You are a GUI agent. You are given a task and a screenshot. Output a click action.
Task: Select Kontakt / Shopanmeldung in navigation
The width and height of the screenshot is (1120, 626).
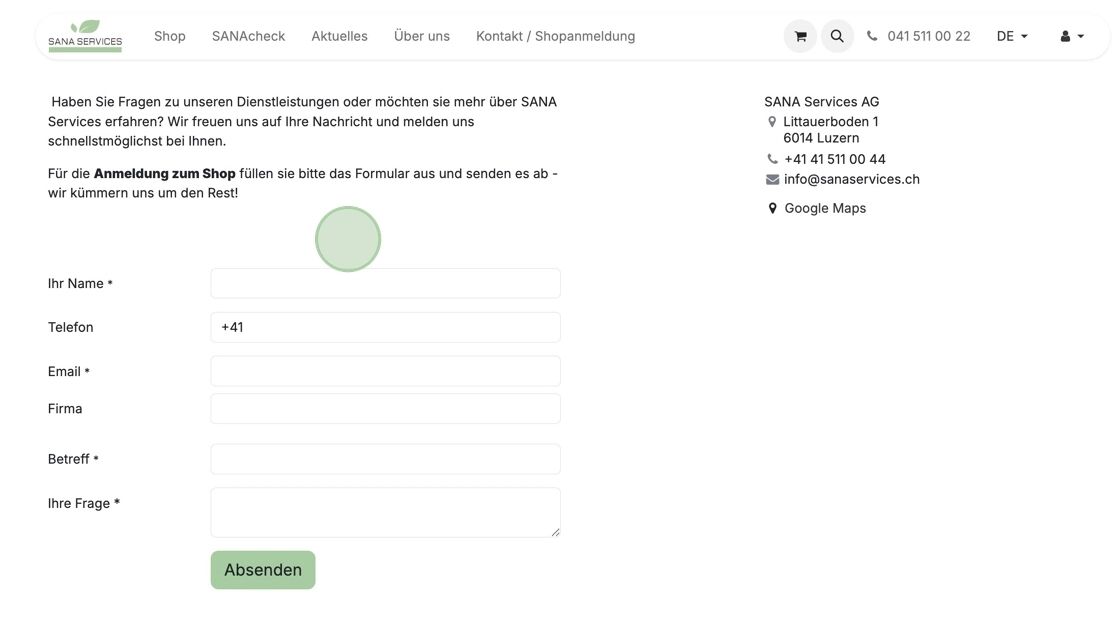[x=555, y=36]
